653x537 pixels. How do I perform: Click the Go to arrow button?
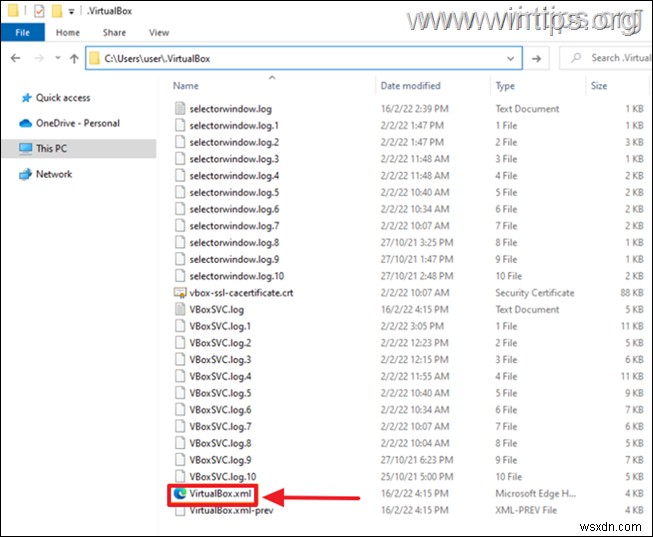click(x=536, y=58)
